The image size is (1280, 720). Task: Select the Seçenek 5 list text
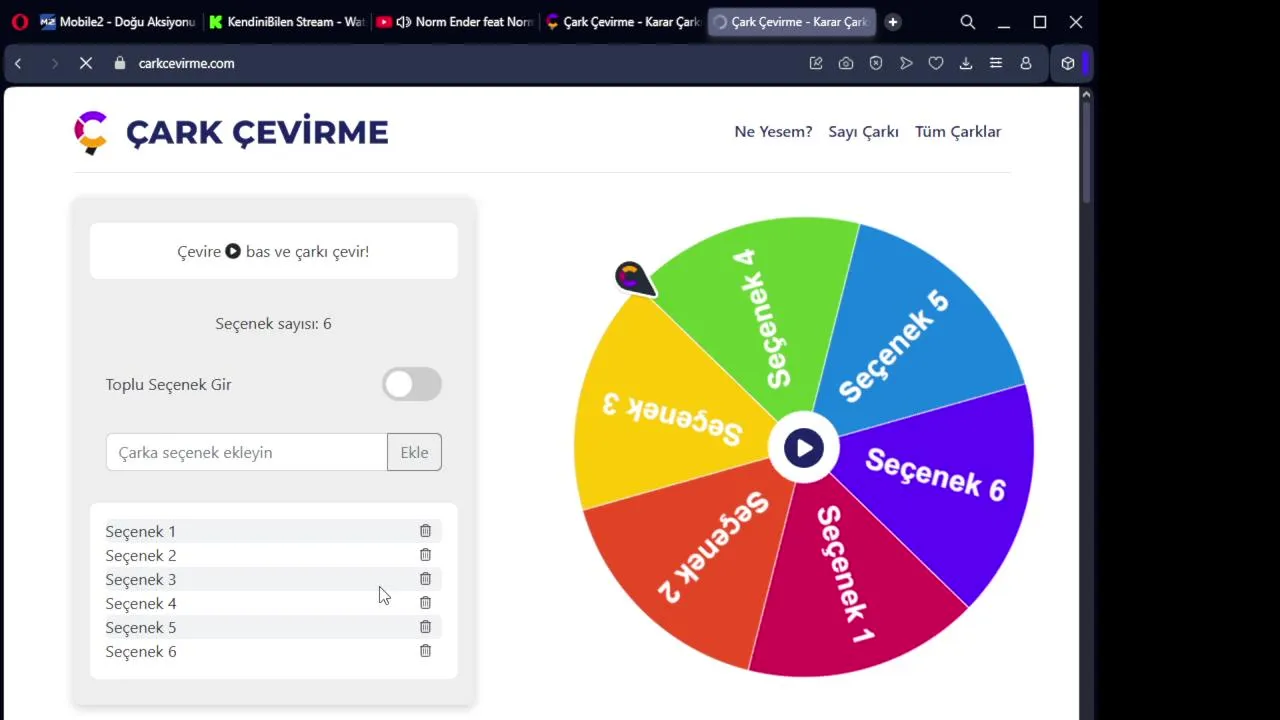pos(141,627)
